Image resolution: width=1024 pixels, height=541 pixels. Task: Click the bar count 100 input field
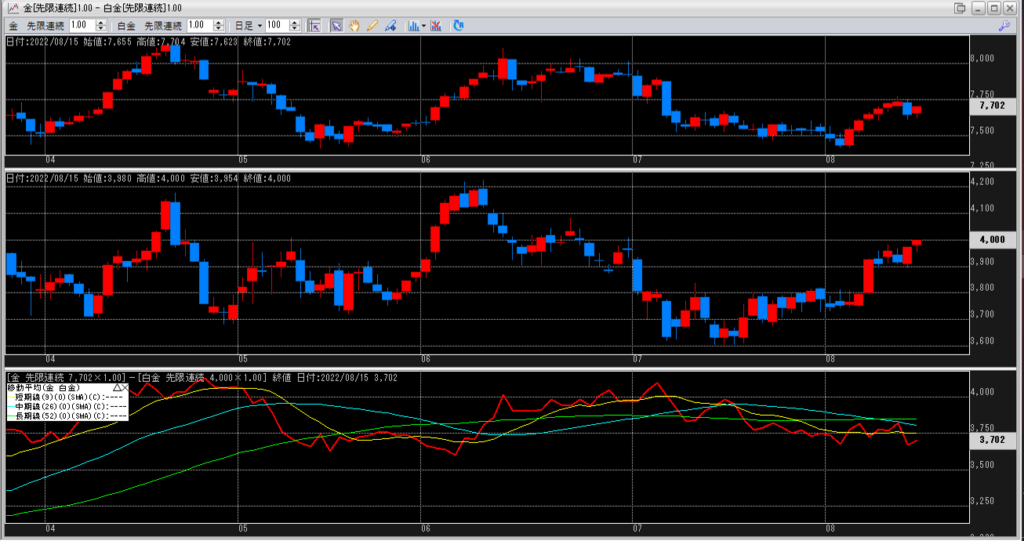(x=277, y=24)
